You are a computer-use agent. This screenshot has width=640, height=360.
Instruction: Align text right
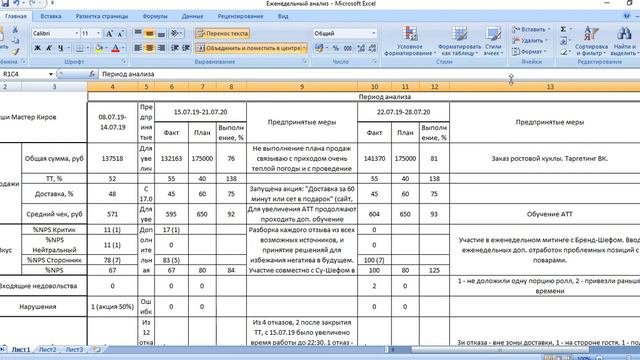coord(162,48)
